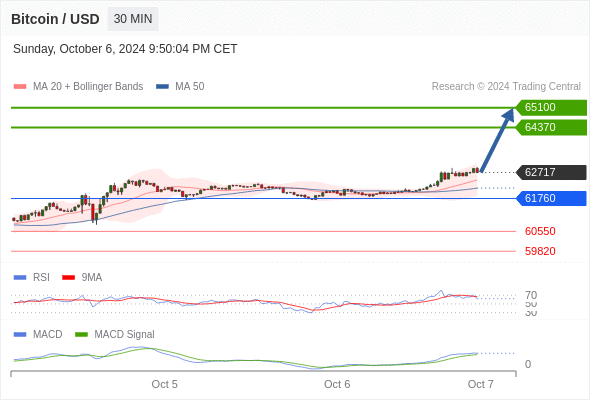Select the 64370 resistance price label
Viewport: 590px width, 400px height.
tap(551, 127)
